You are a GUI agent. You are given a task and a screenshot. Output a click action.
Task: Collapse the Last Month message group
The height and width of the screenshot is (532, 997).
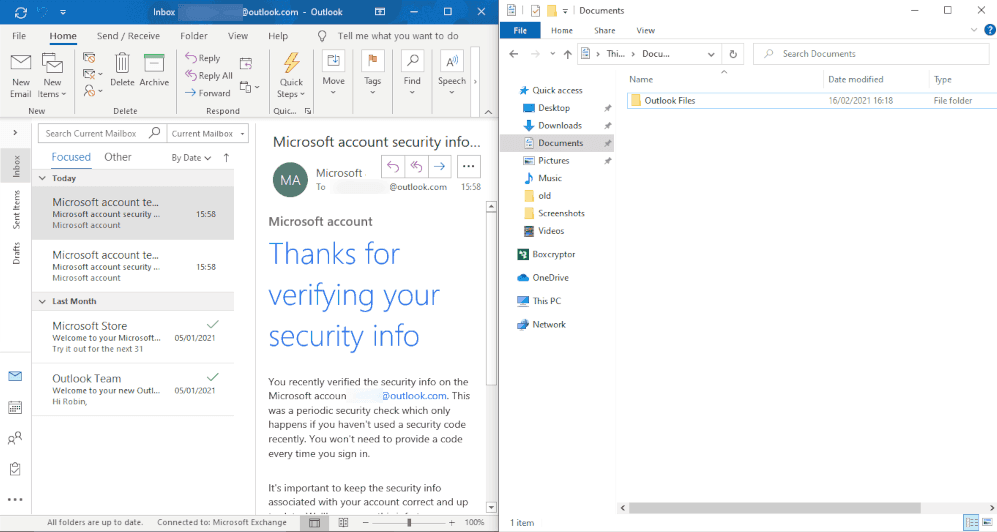coord(43,301)
